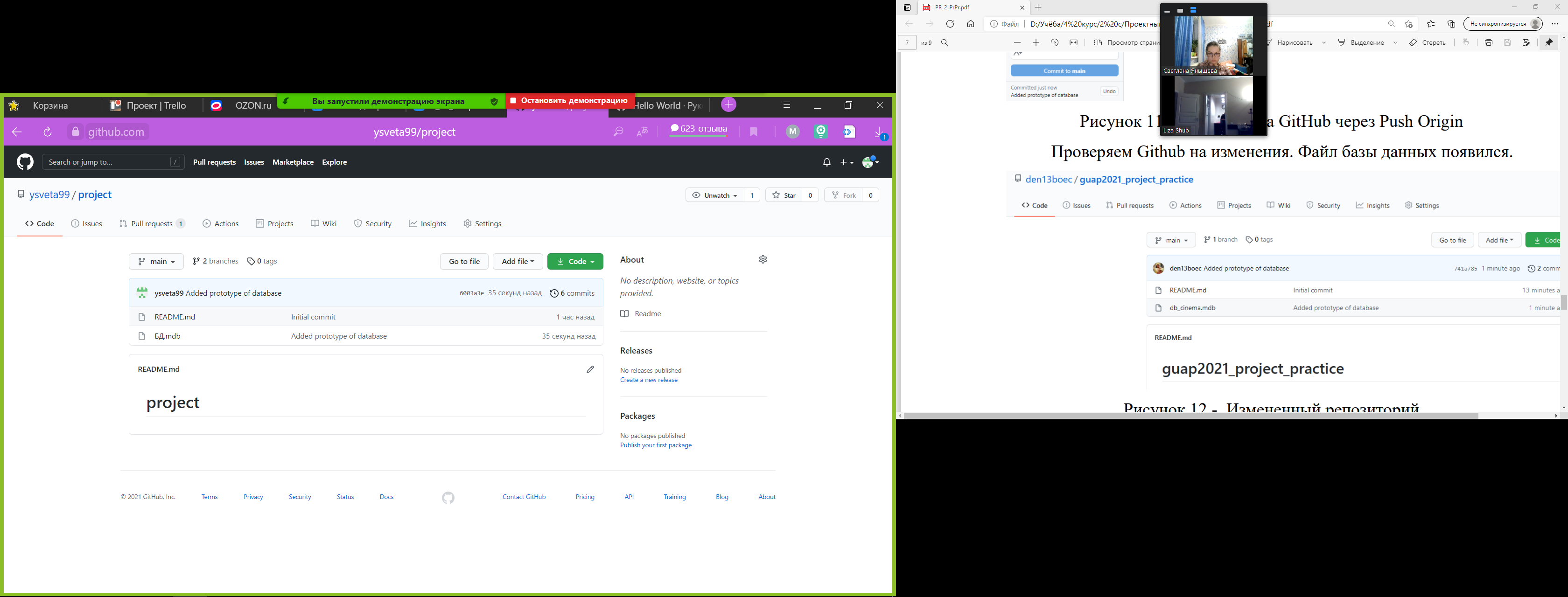Open GitHub notifications bell
Screen dimensions: 1568x597
point(826,162)
